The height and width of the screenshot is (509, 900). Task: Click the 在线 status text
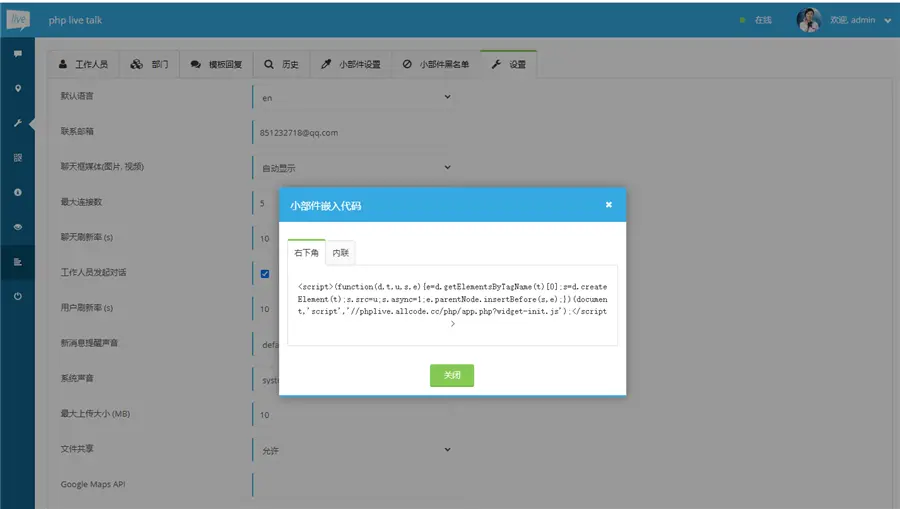click(763, 20)
